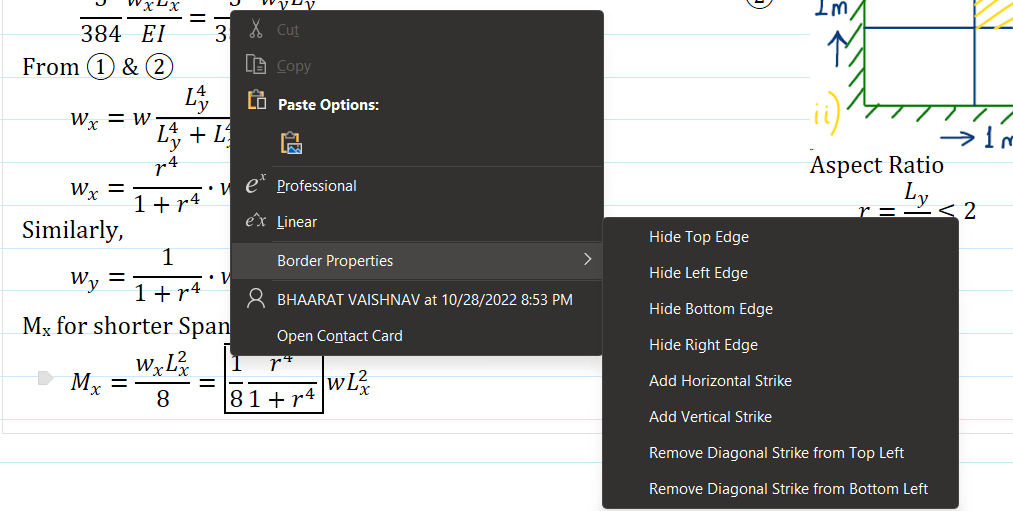
Task: Select Remove Diagonal Strike from Top Left
Action: (780, 453)
